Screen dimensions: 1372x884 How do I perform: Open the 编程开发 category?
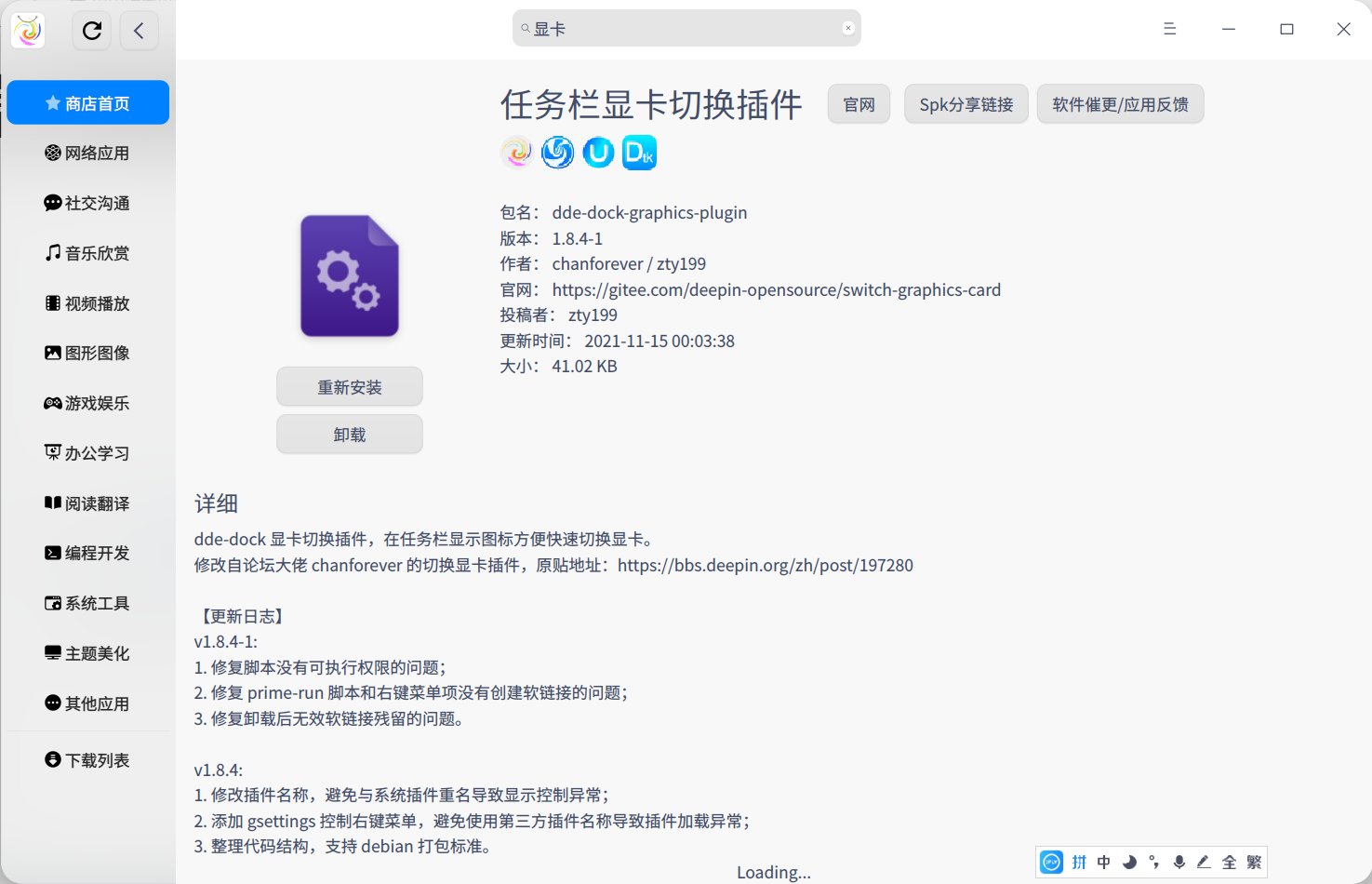pos(87,553)
